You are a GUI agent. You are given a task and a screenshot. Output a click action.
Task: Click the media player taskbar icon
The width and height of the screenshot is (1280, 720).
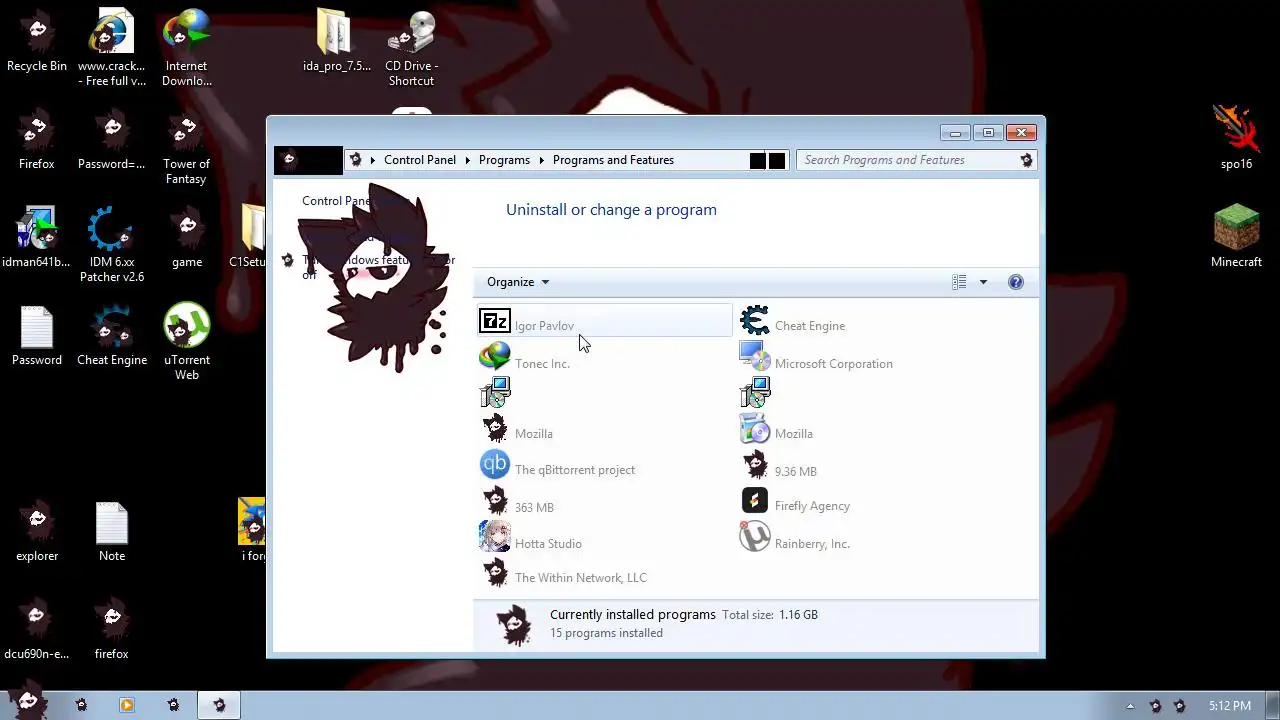pyautogui.click(x=127, y=705)
